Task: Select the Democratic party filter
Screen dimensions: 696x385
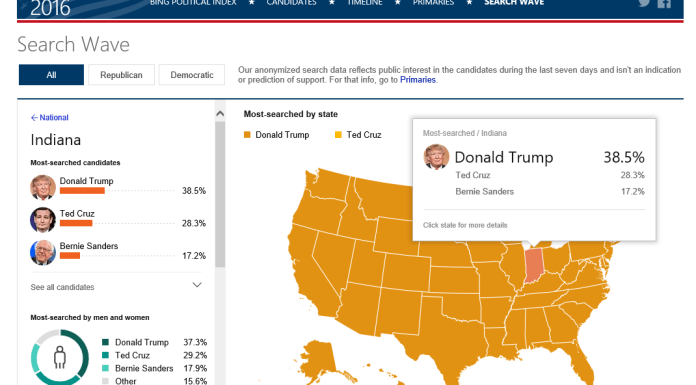Action: click(x=192, y=75)
